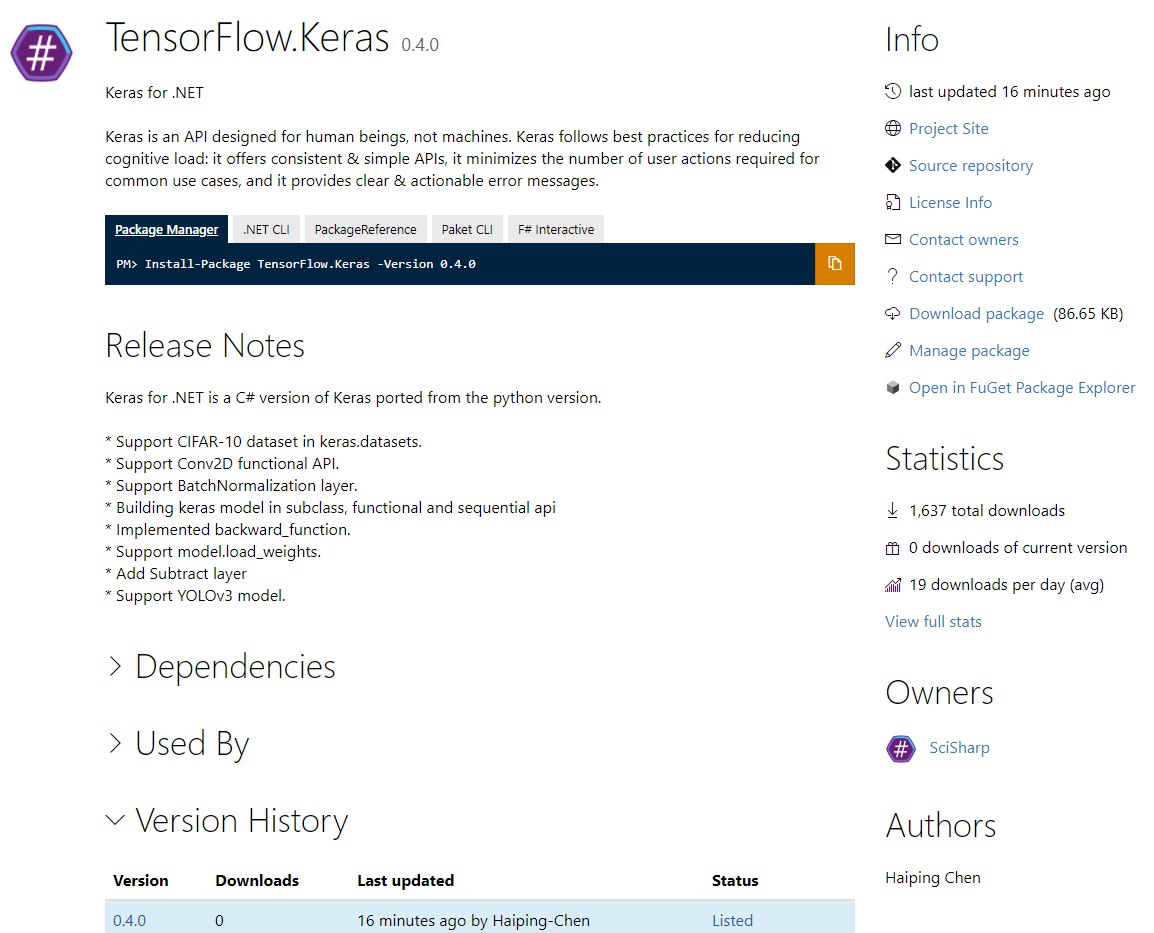Open in FuGet Package Explorer link

[1022, 388]
